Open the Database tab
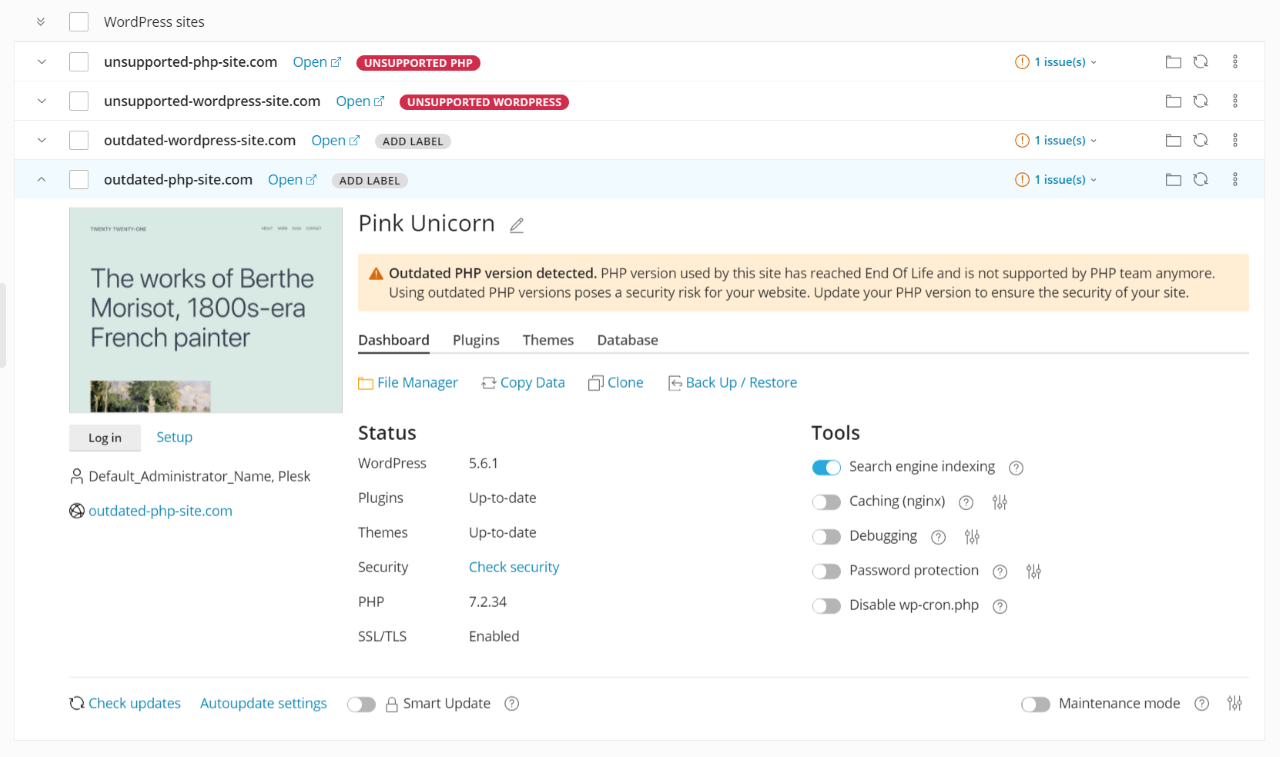 point(627,340)
